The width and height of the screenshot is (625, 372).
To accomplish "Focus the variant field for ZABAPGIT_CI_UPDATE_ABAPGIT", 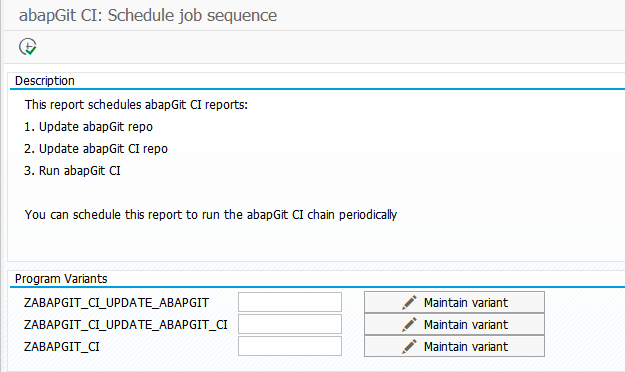I will pyautogui.click(x=290, y=302).
